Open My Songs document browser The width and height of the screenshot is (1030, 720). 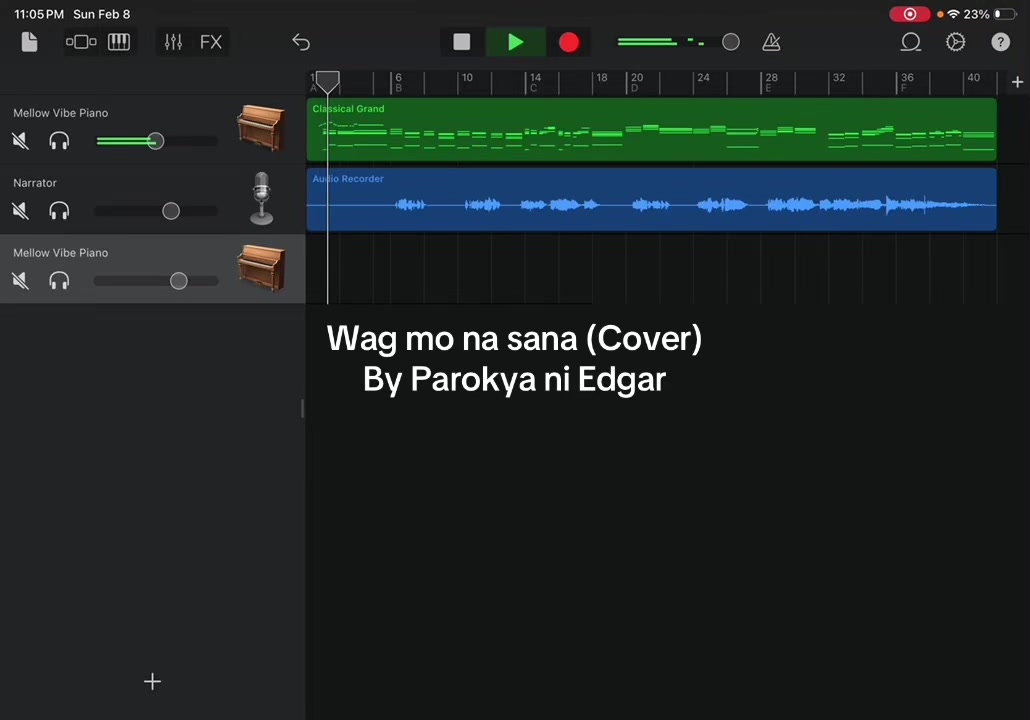pos(30,42)
